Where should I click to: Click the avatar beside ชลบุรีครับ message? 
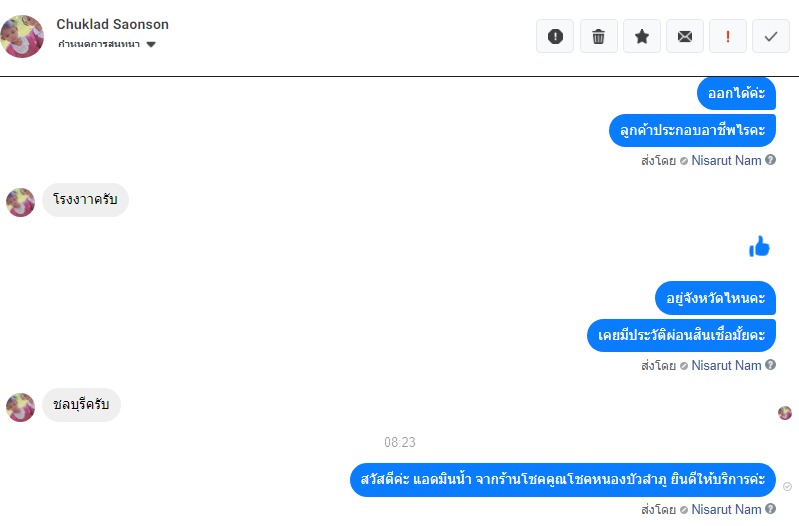pyautogui.click(x=20, y=407)
